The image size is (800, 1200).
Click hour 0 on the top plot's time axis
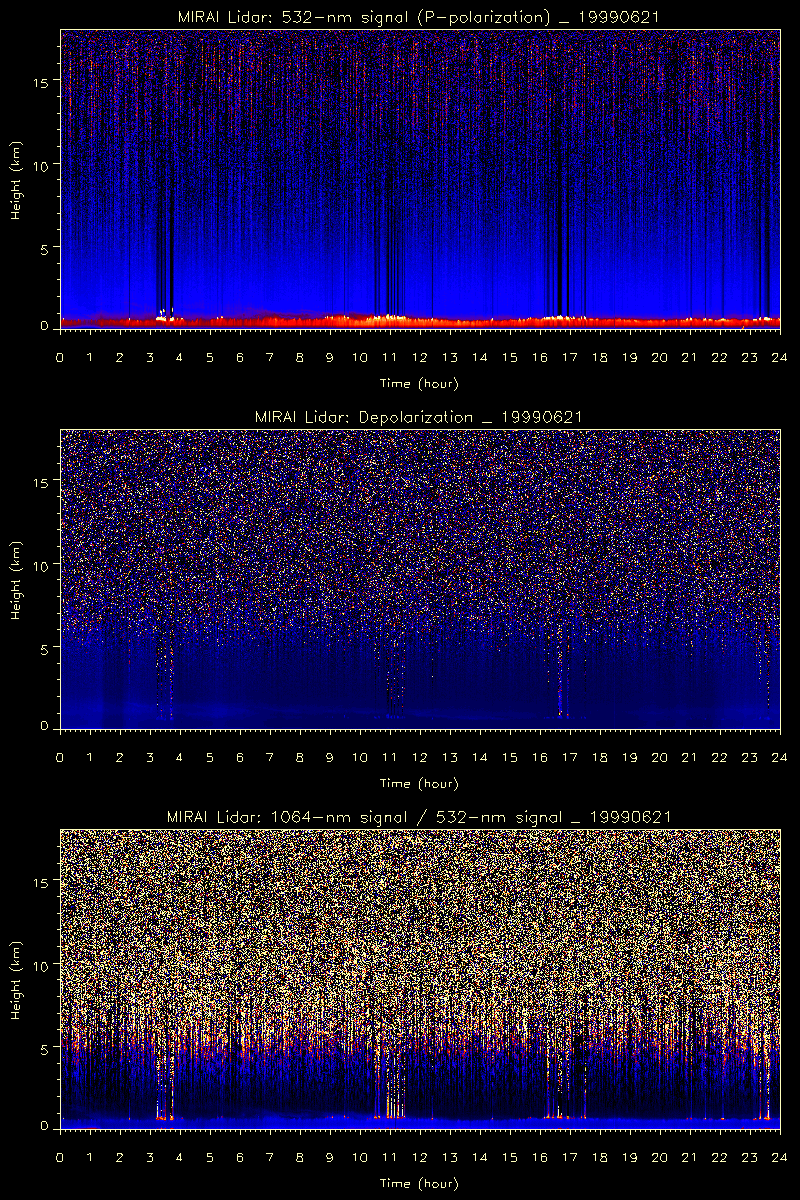tap(60, 357)
